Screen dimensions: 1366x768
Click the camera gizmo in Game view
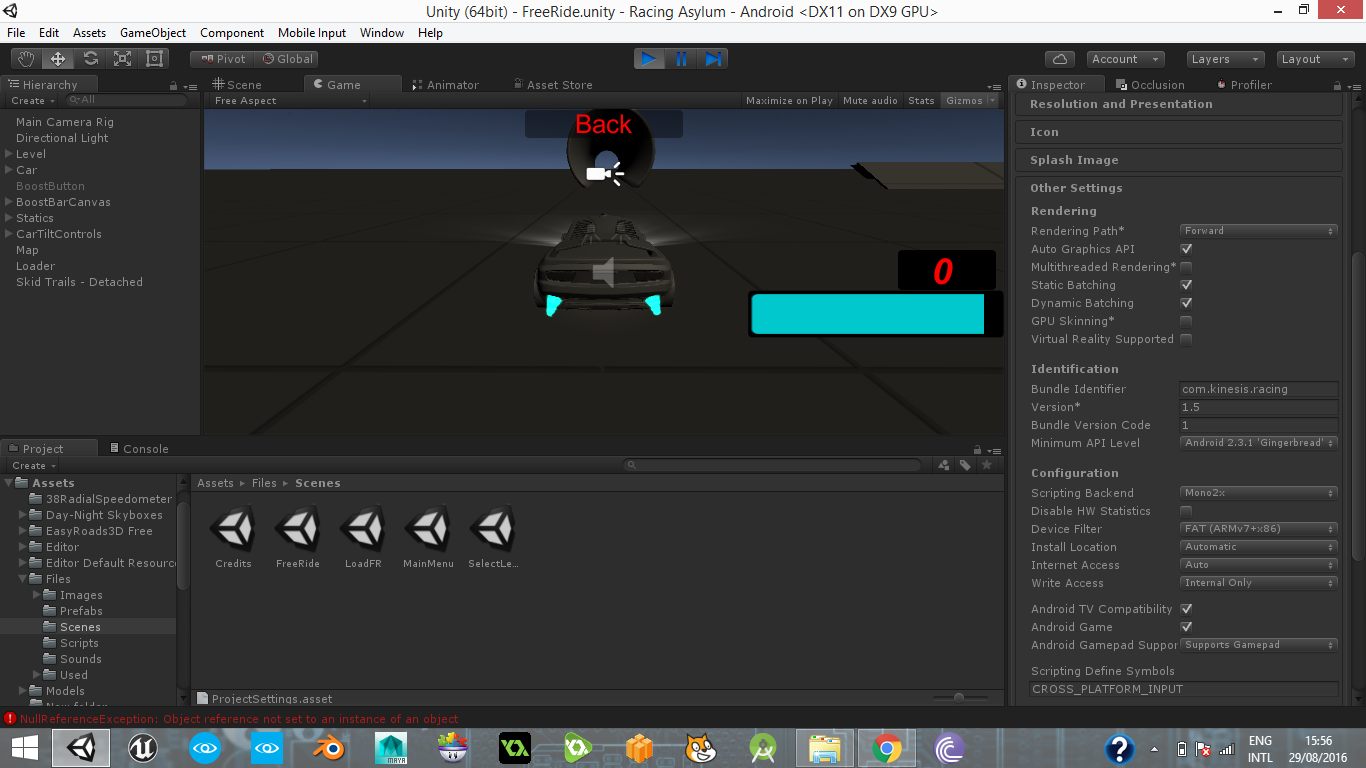point(605,174)
